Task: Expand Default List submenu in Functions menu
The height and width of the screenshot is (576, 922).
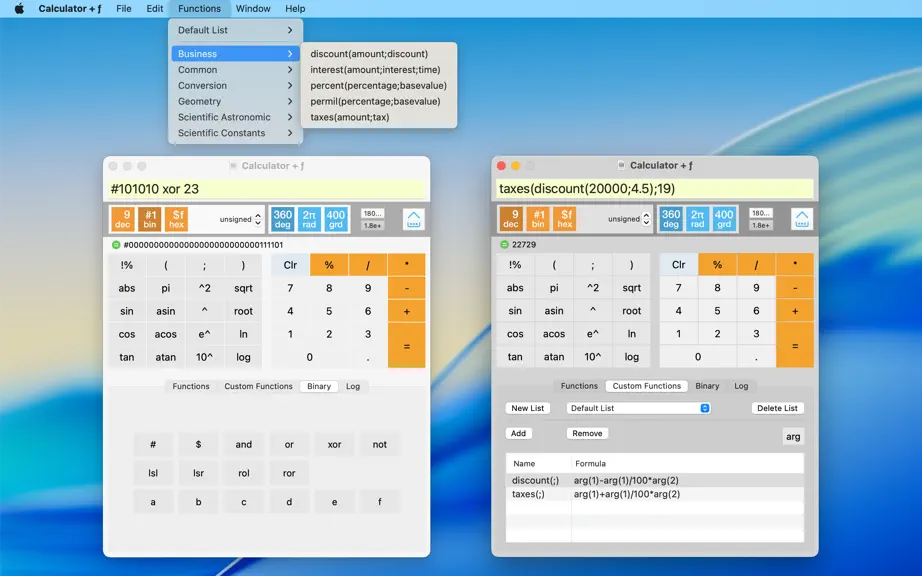Action: coord(235,30)
